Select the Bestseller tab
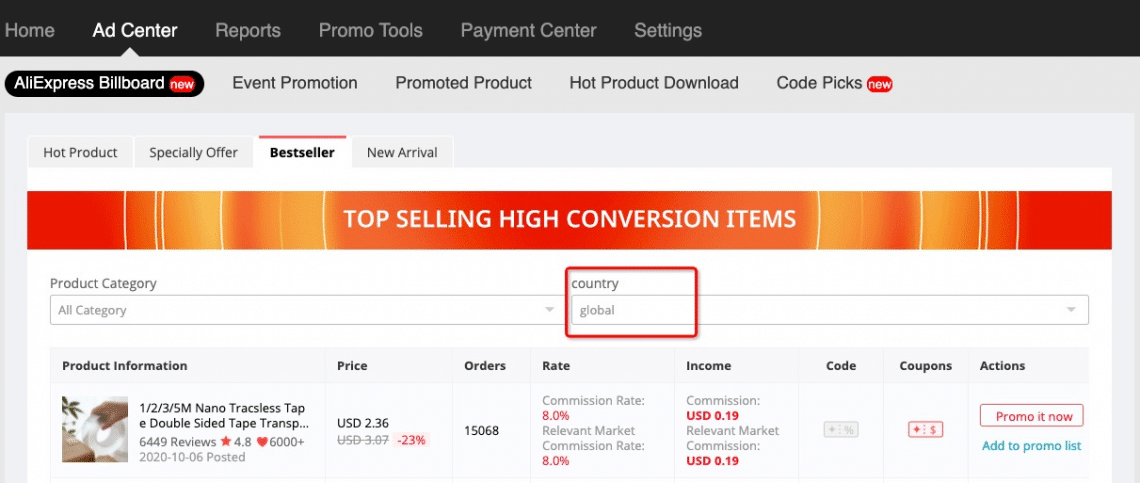 [302, 153]
